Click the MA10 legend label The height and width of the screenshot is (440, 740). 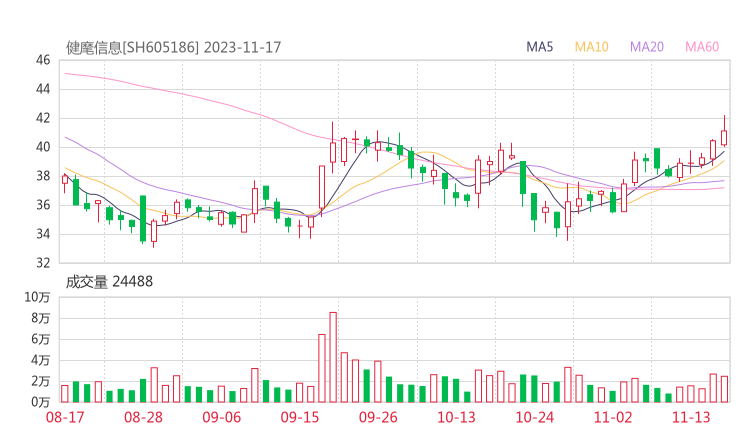click(591, 47)
